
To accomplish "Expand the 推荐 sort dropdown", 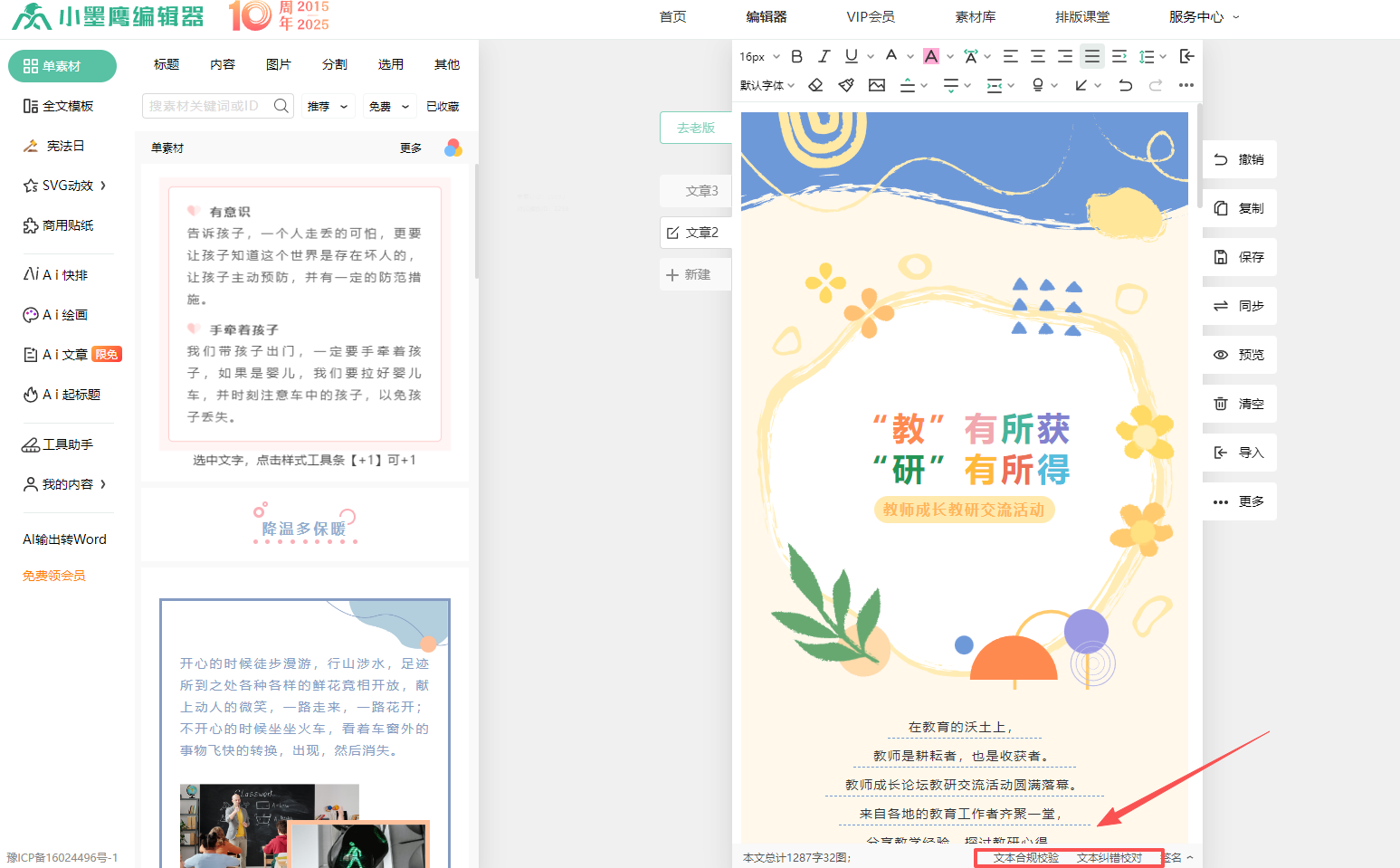I will (x=327, y=107).
